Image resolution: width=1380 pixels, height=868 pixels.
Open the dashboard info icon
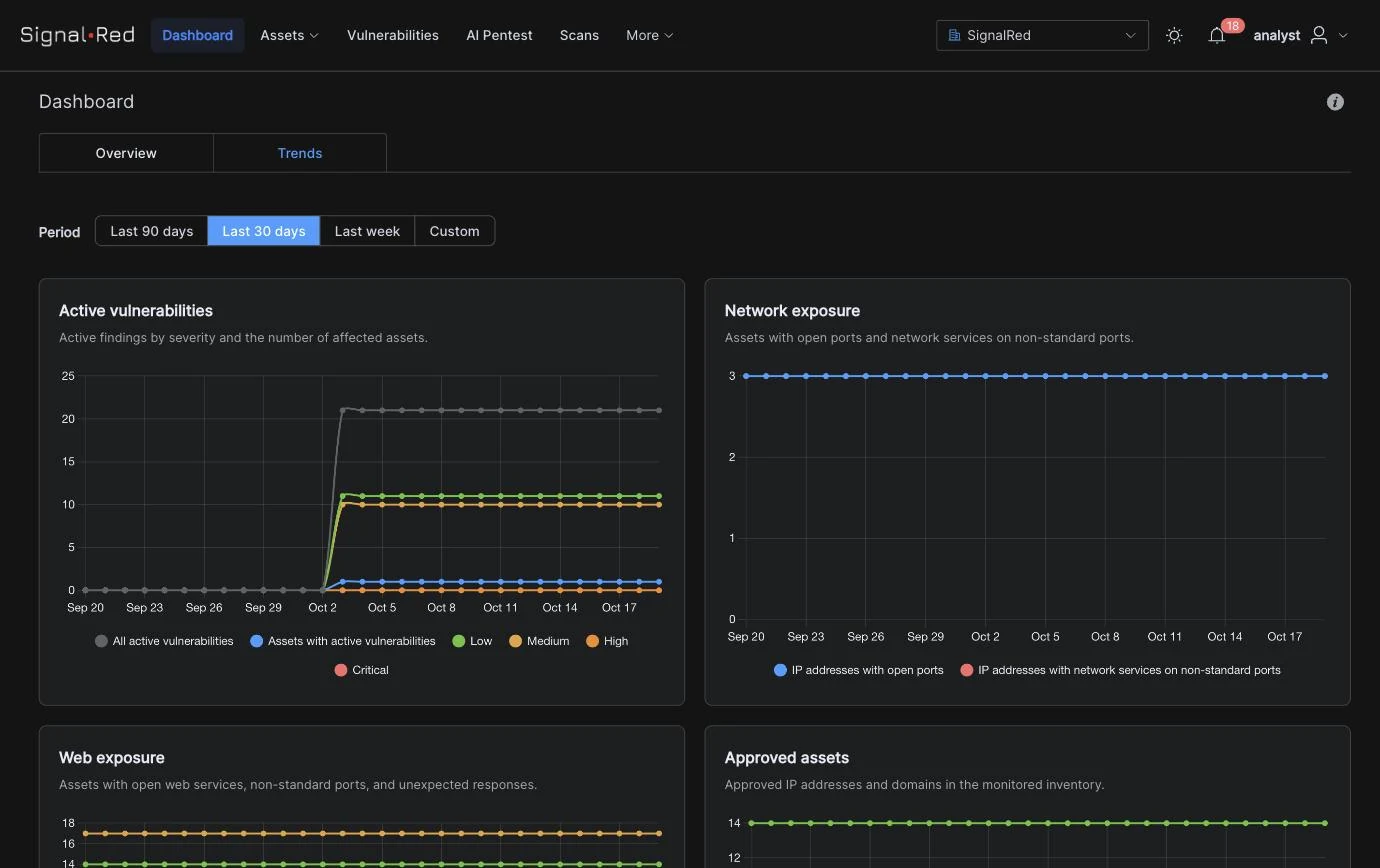point(1335,102)
